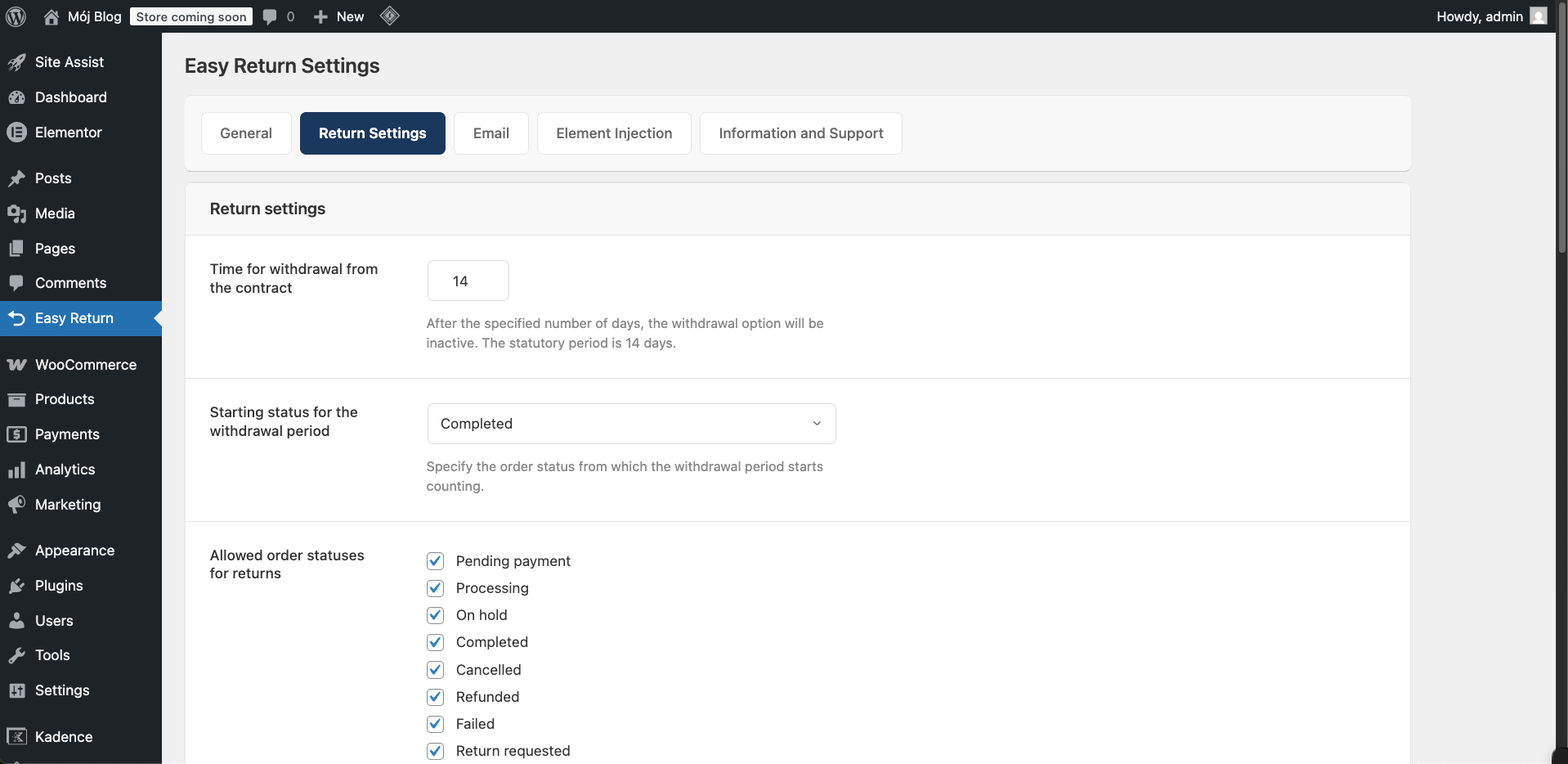
Task: Click the Media sidebar icon
Action: click(16, 213)
